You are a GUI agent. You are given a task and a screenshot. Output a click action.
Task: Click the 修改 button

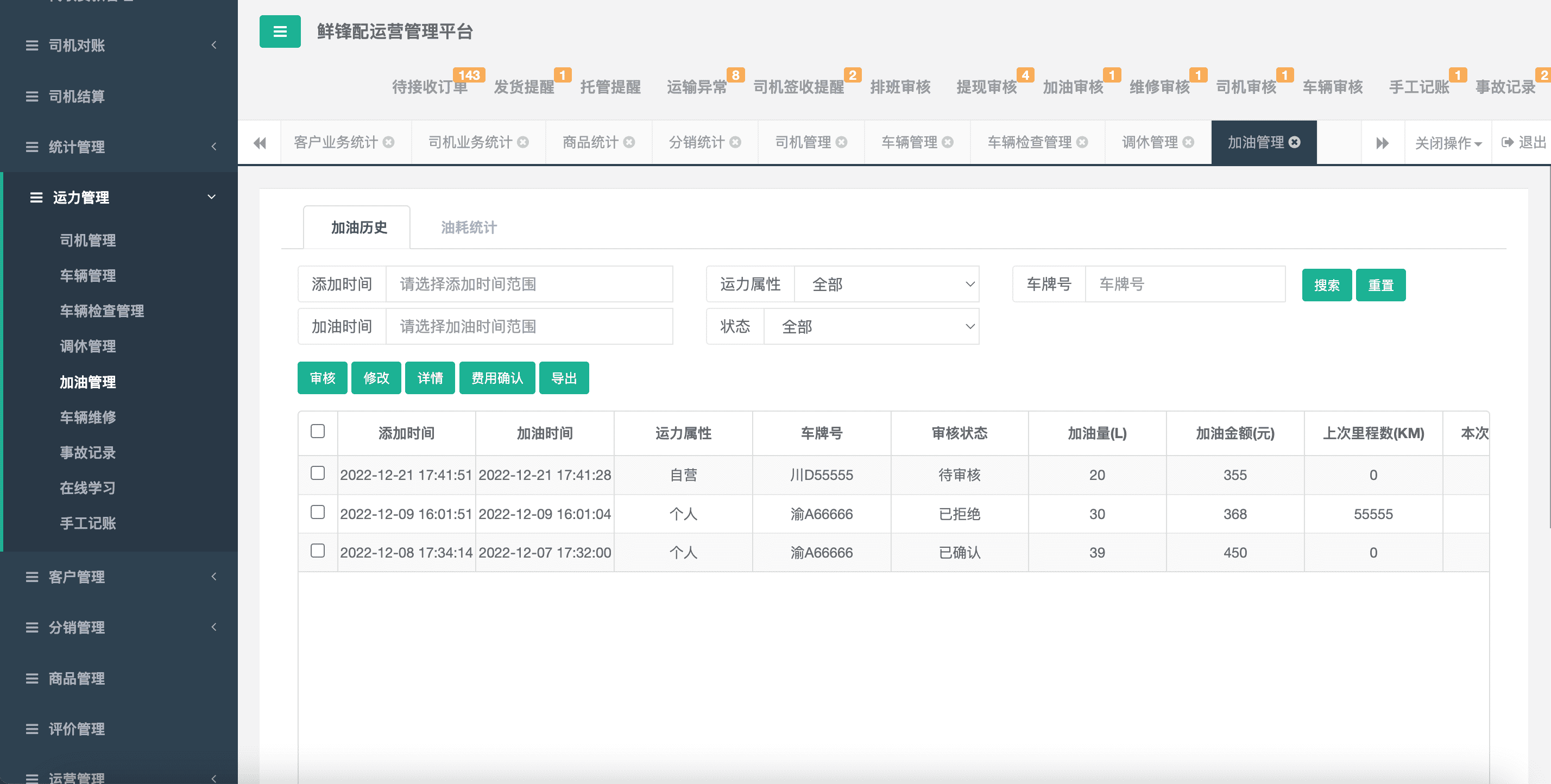coord(376,378)
